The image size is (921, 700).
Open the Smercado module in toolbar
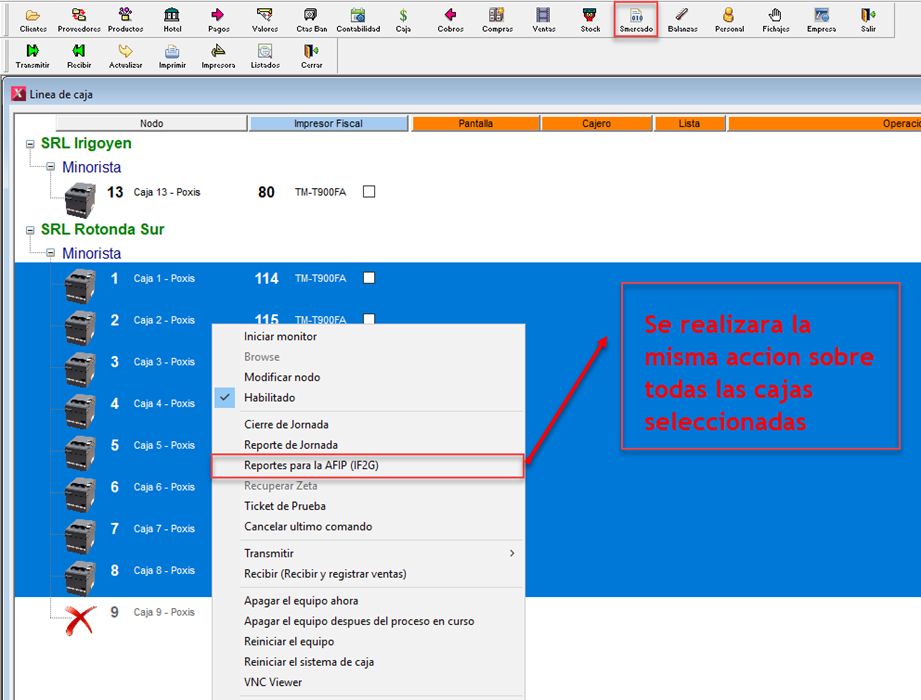(636, 19)
